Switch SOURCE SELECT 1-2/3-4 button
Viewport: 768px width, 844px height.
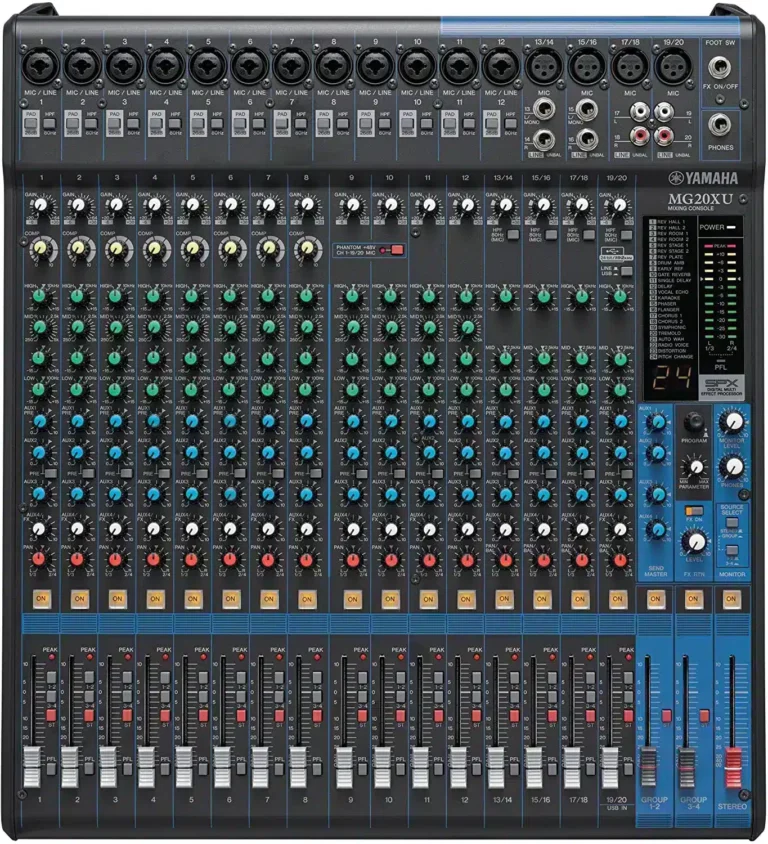[731, 551]
